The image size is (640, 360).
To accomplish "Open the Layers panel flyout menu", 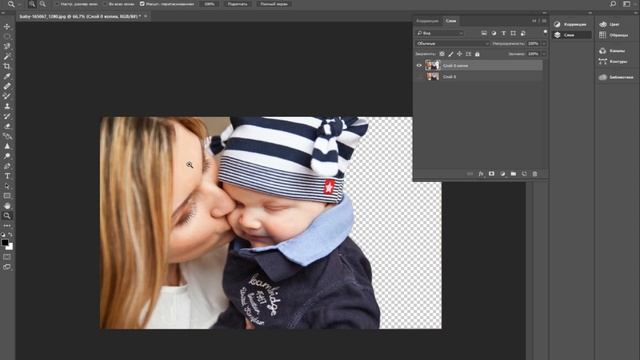I will tap(544, 21).
